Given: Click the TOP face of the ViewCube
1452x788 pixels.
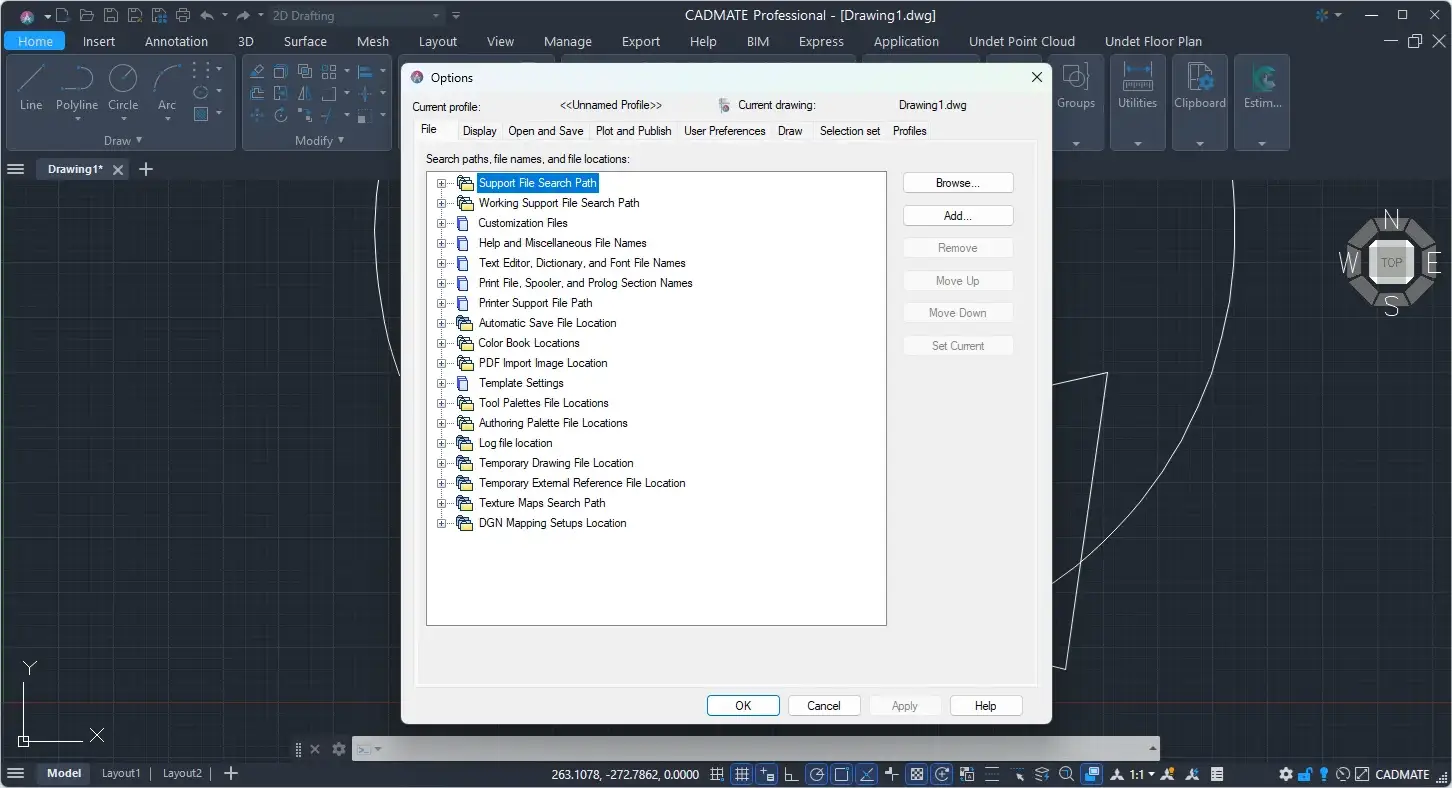Looking at the screenshot, I should [x=1391, y=262].
